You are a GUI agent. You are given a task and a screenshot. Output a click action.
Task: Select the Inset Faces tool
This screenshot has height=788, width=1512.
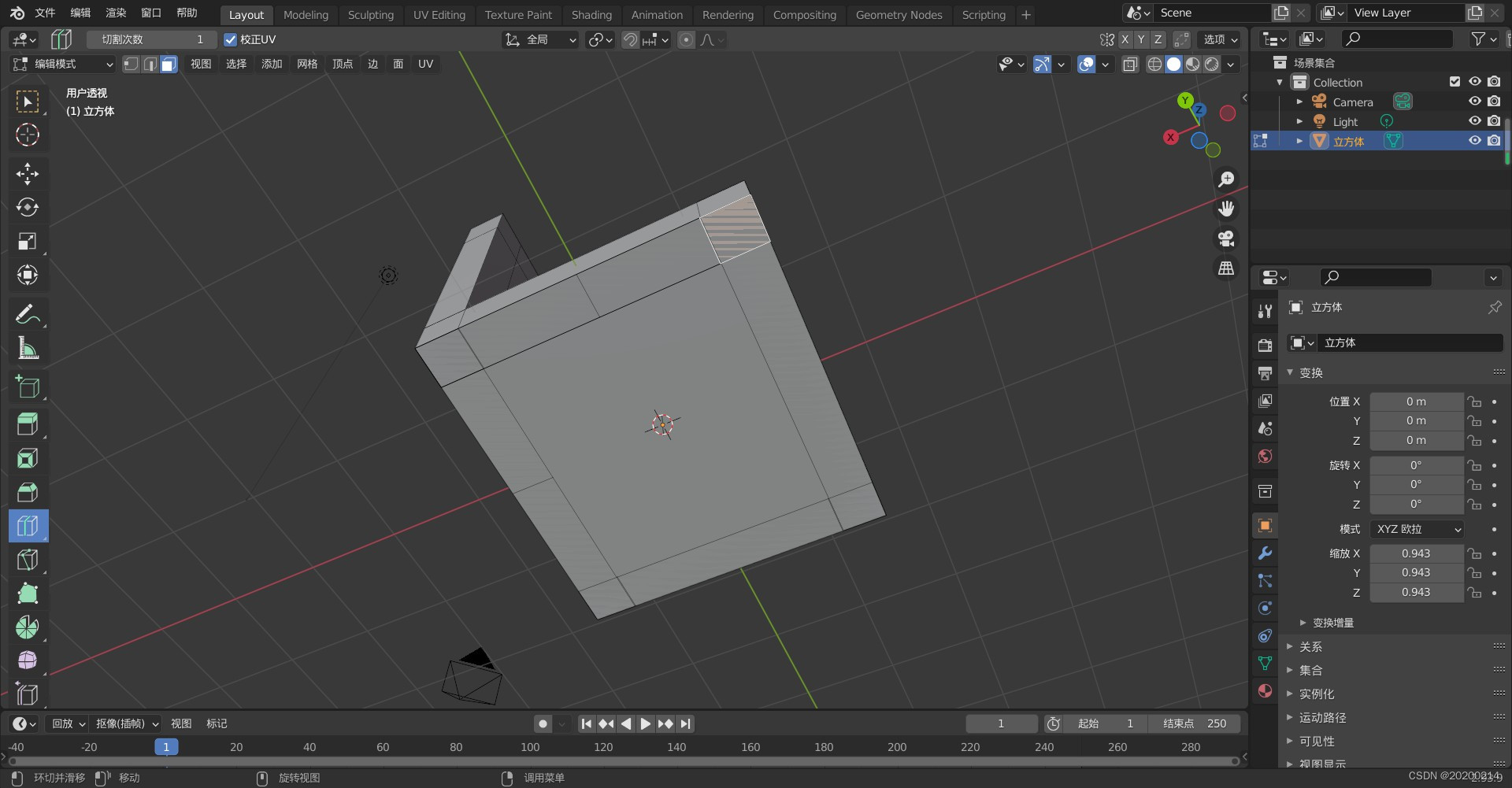[x=28, y=458]
